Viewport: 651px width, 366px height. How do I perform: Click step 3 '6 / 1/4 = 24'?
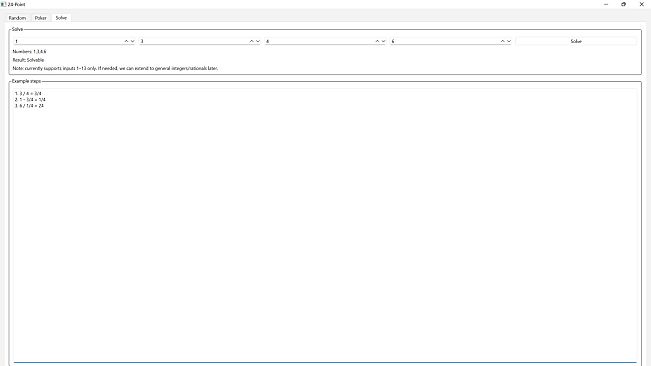(29, 106)
